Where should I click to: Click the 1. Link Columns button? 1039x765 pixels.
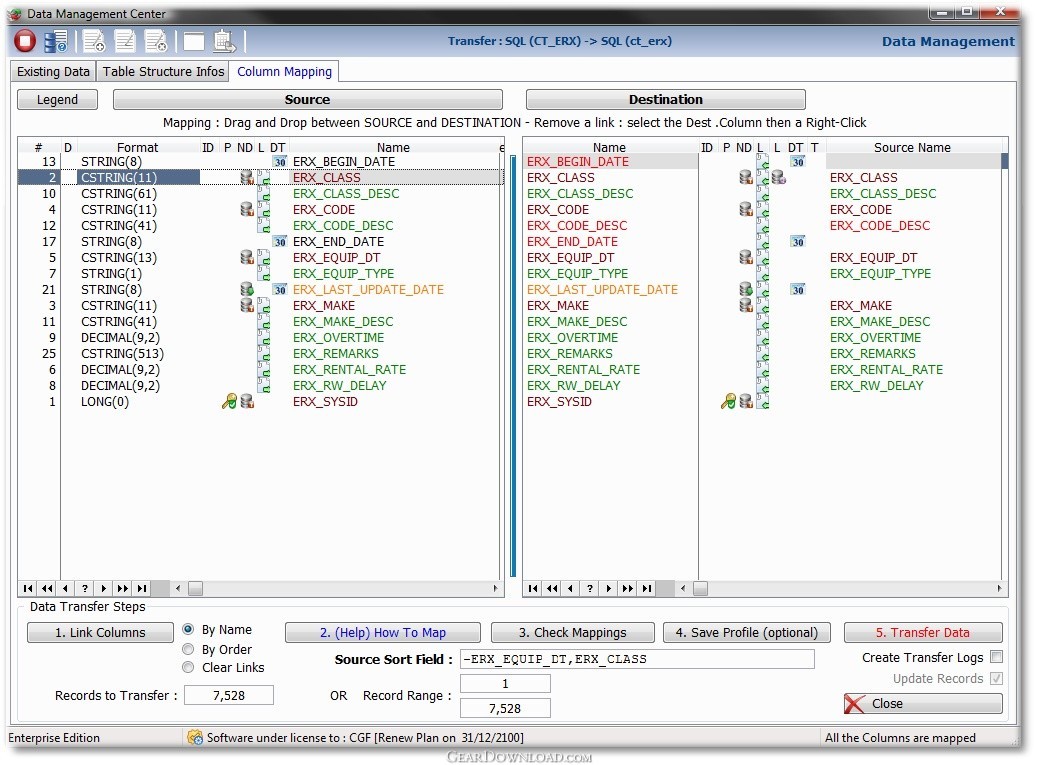(100, 632)
